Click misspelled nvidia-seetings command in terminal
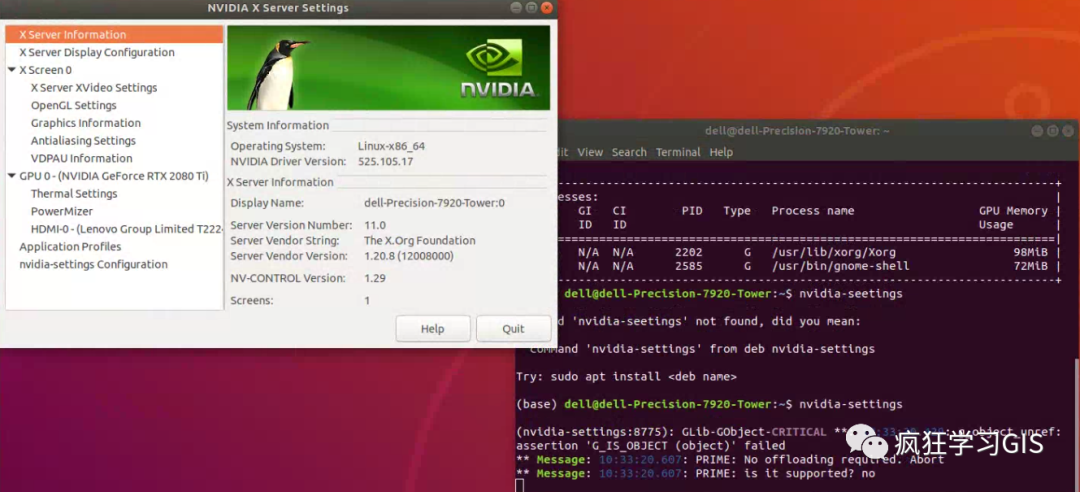Image resolution: width=1080 pixels, height=492 pixels. coord(851,294)
